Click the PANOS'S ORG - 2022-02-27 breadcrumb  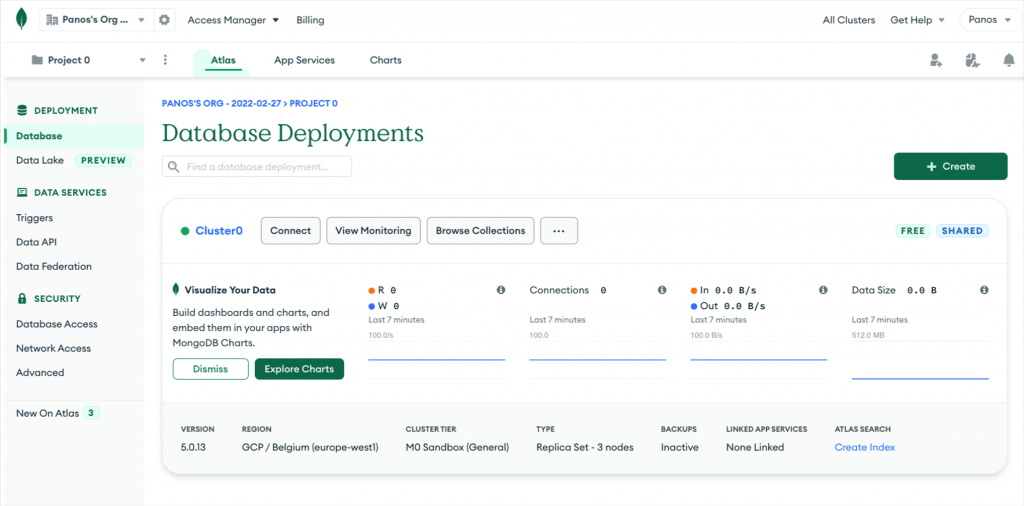[x=221, y=103]
